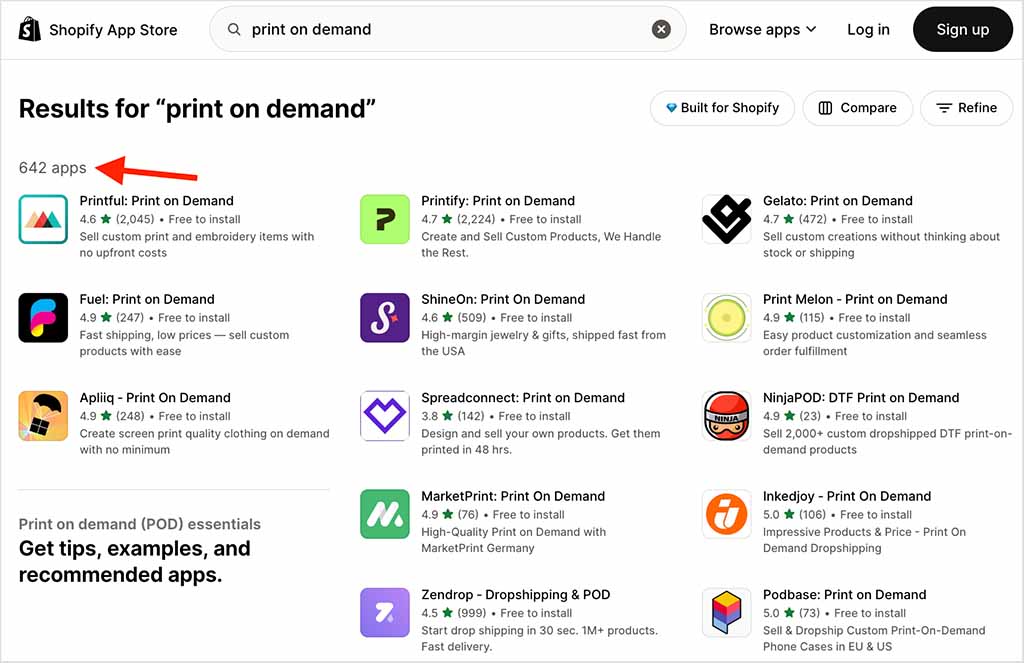
Task: Open the MarketPrint app icon
Action: pos(385,514)
